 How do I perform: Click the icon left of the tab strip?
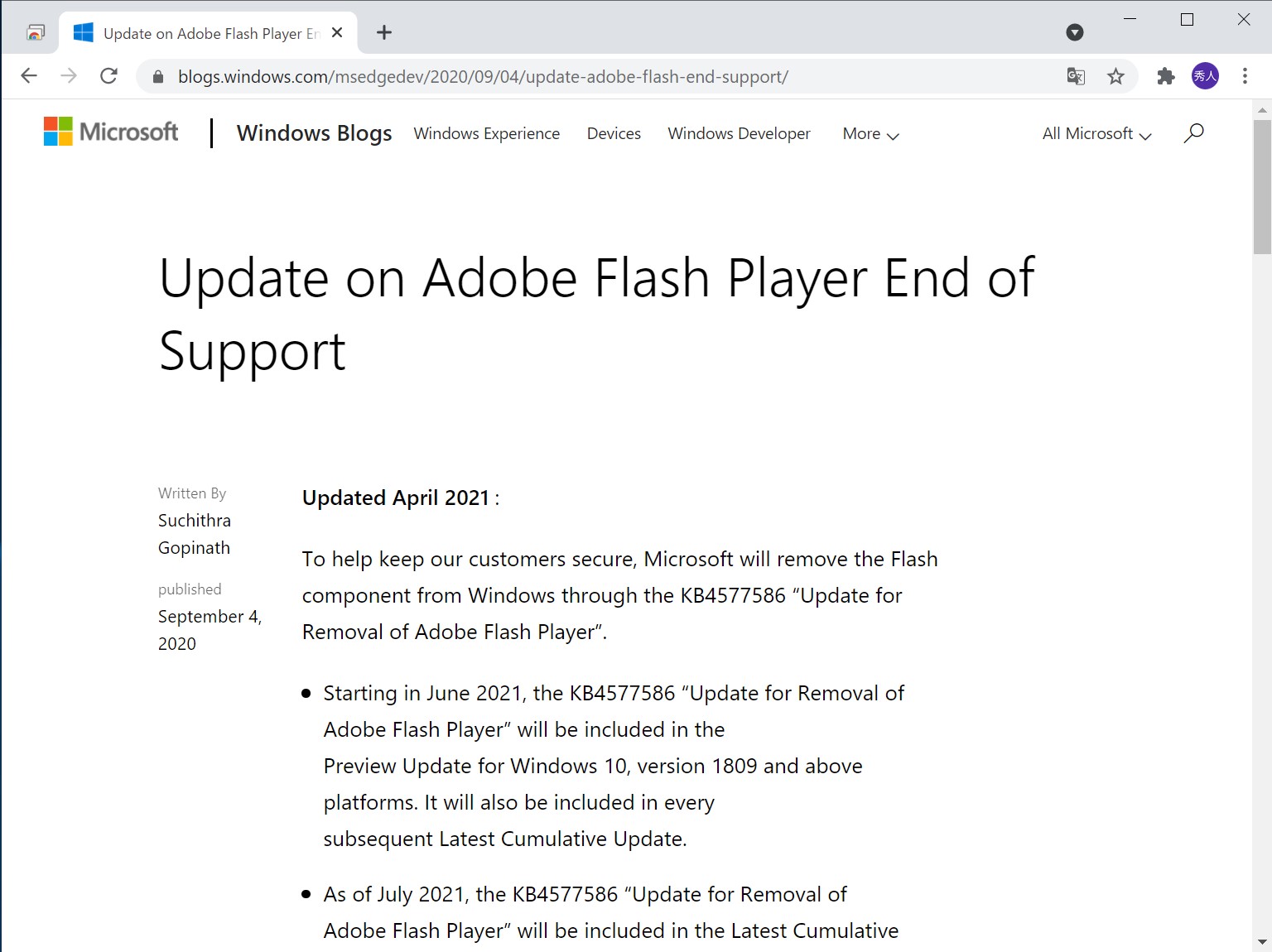point(36,33)
